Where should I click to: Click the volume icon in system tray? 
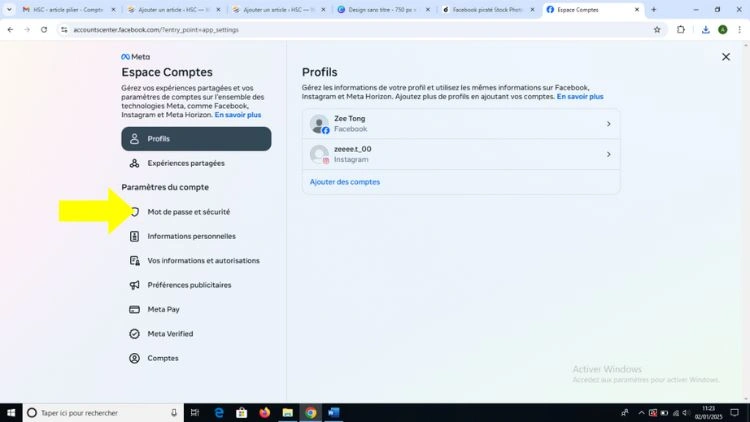click(x=686, y=413)
